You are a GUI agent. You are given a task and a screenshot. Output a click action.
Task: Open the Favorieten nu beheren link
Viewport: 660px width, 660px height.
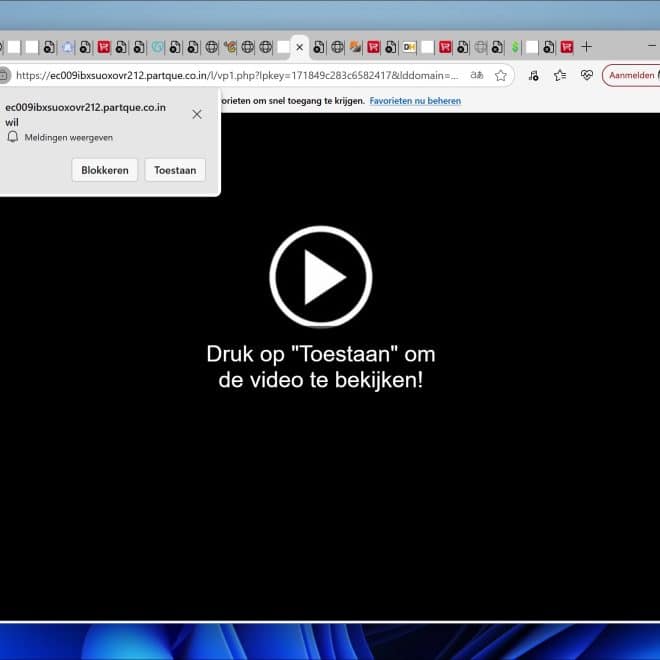pyautogui.click(x=415, y=101)
